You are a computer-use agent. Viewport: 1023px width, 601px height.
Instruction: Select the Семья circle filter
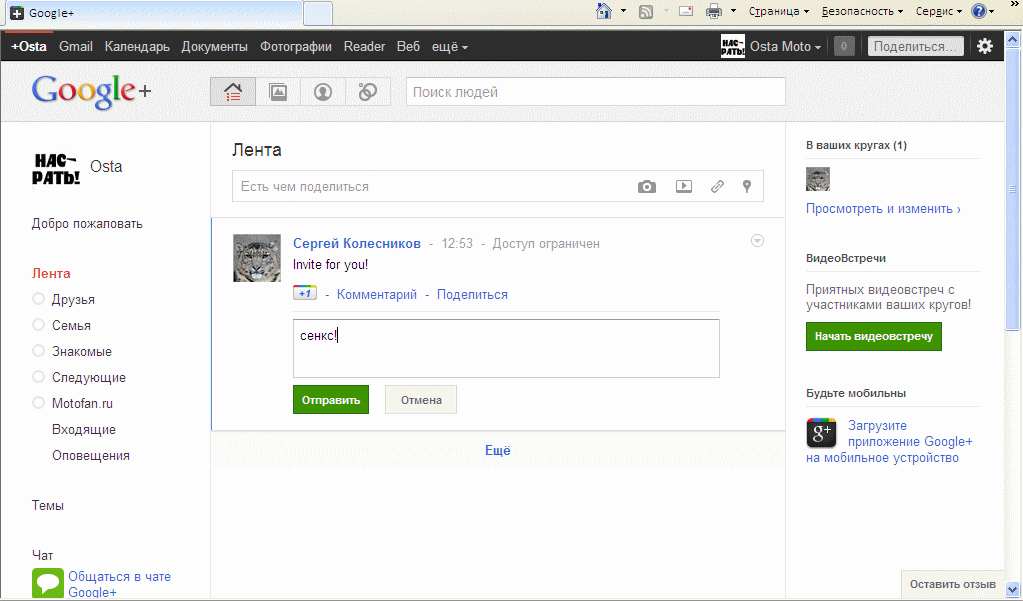click(x=38, y=325)
